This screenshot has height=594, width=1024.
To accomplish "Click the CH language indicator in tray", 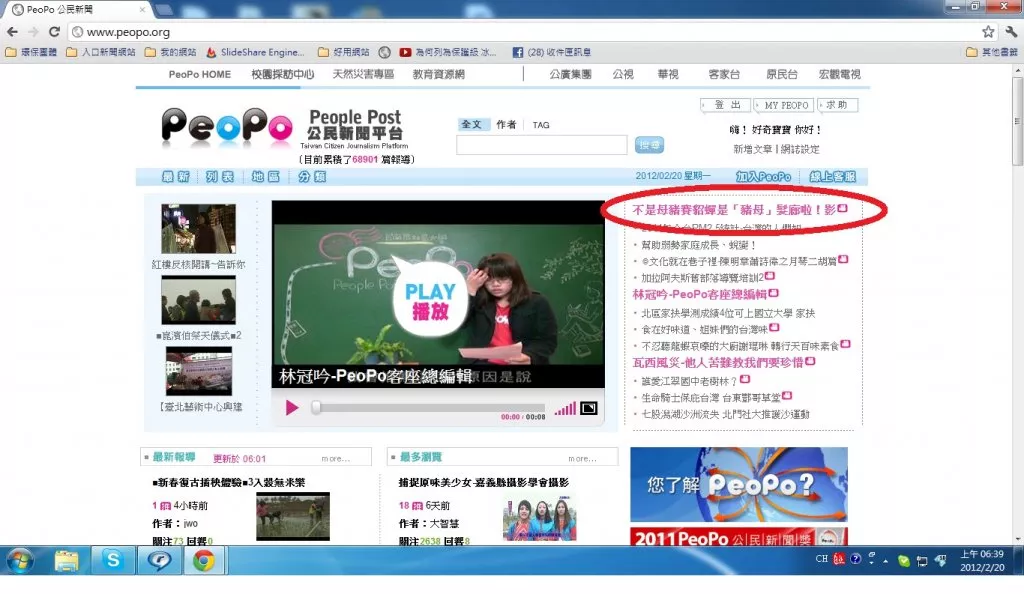I will 822,559.
